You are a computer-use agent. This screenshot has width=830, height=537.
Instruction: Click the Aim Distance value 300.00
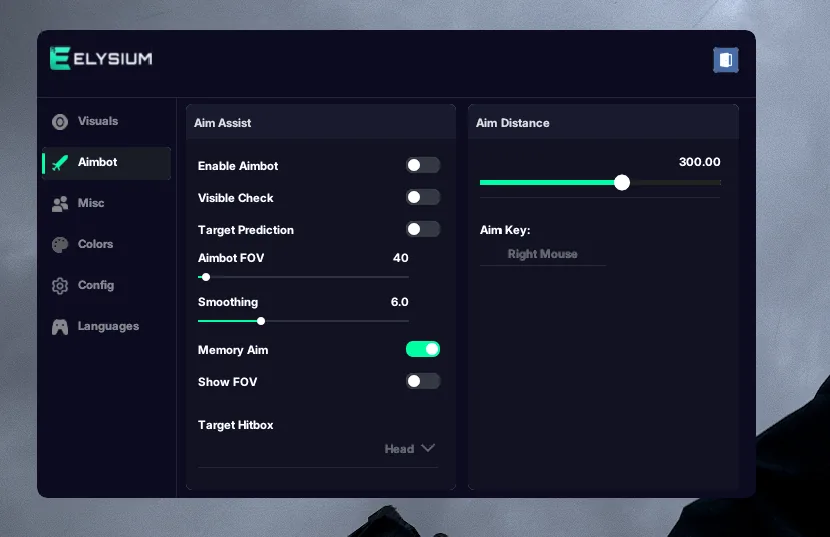tap(699, 162)
